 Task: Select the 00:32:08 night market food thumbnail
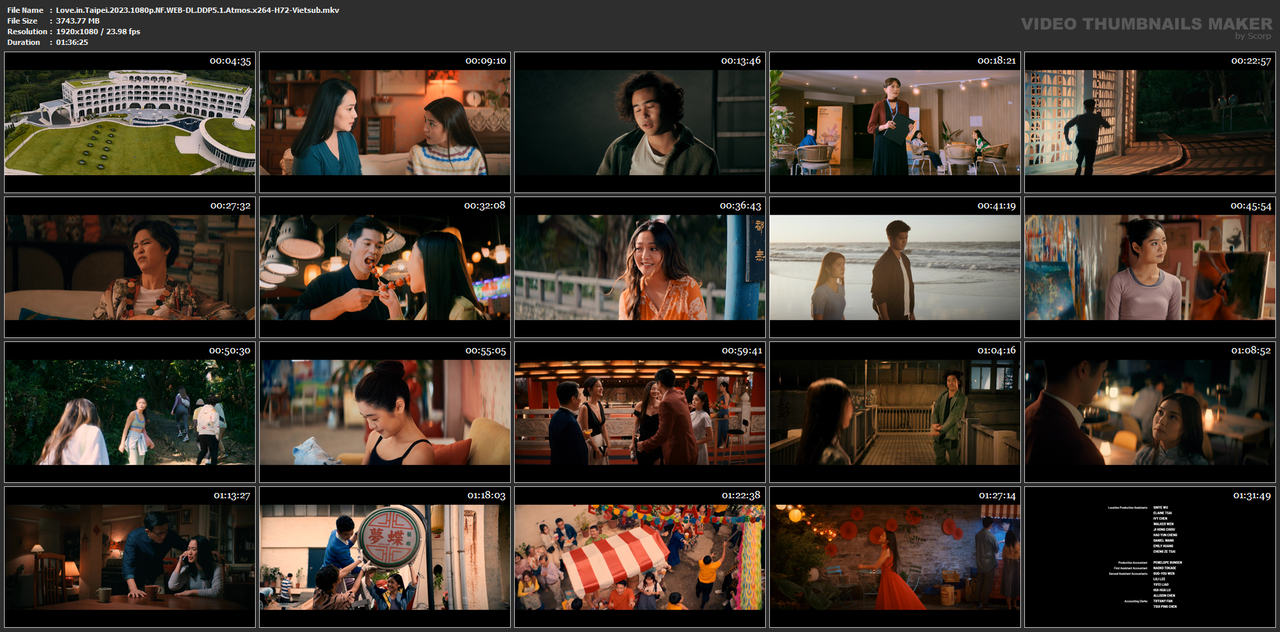click(x=385, y=267)
